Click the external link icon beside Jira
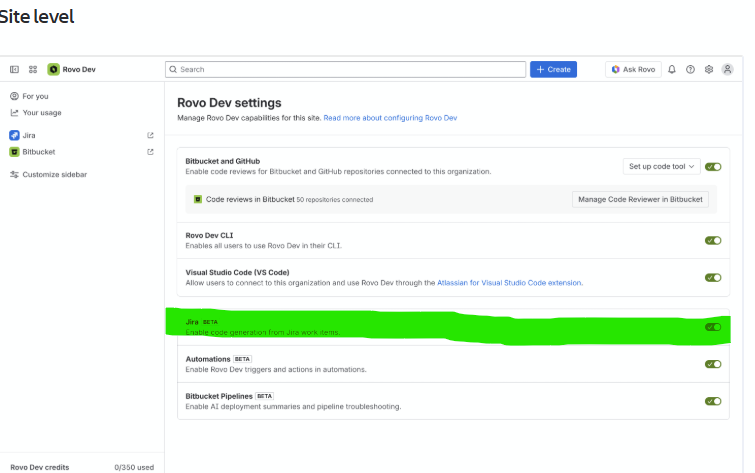Viewport: 755px width, 473px height. (x=150, y=135)
